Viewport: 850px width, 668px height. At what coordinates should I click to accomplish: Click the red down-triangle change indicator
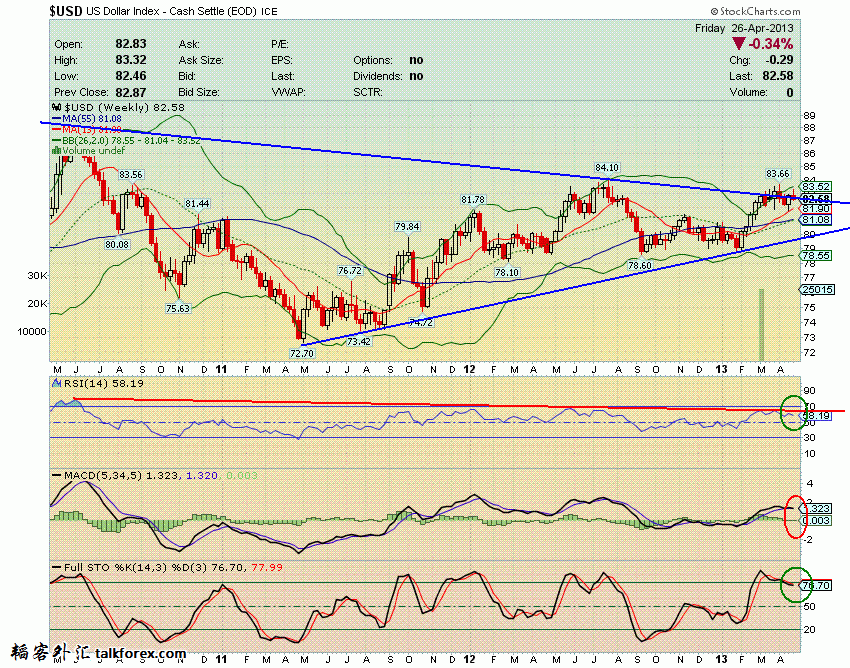[738, 44]
